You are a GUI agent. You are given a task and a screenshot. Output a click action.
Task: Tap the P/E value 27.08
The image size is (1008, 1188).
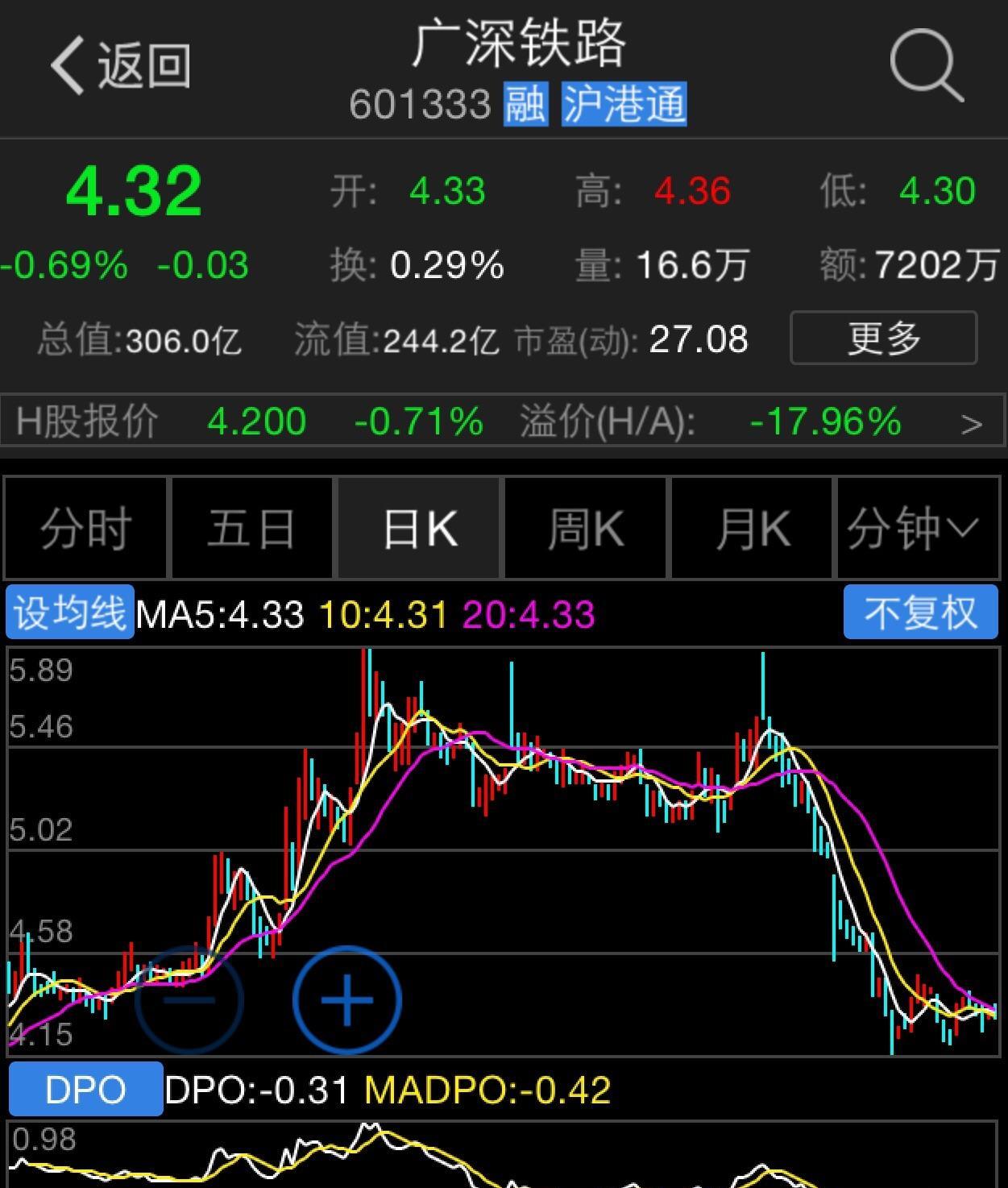[x=699, y=339]
